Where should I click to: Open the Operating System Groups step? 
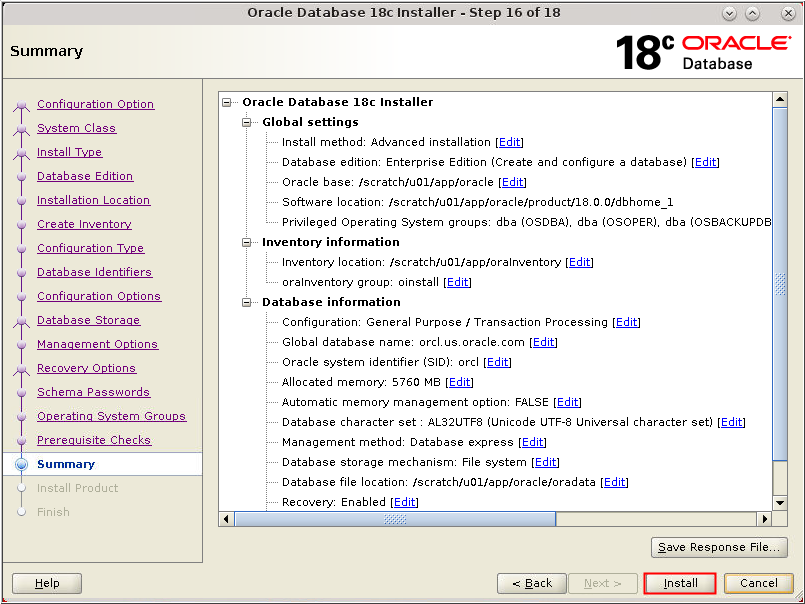click(111, 417)
